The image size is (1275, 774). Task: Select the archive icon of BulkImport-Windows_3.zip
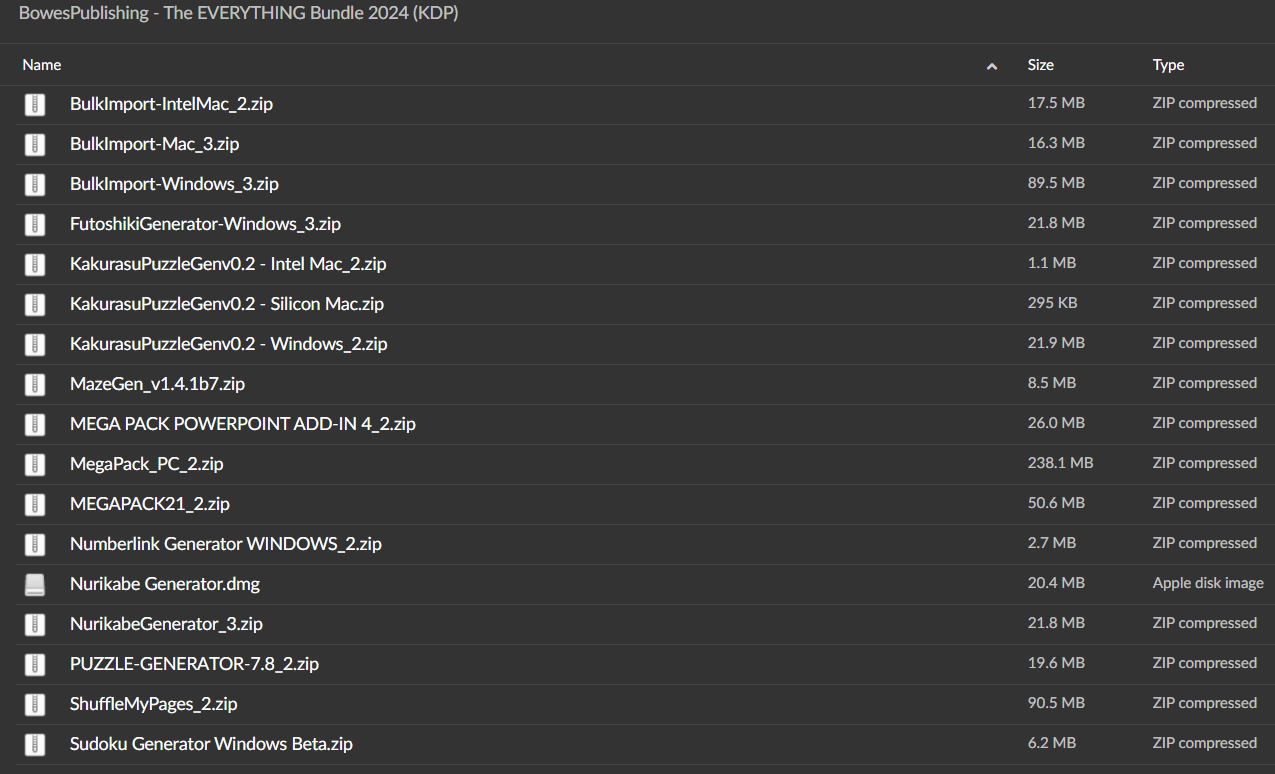35,184
